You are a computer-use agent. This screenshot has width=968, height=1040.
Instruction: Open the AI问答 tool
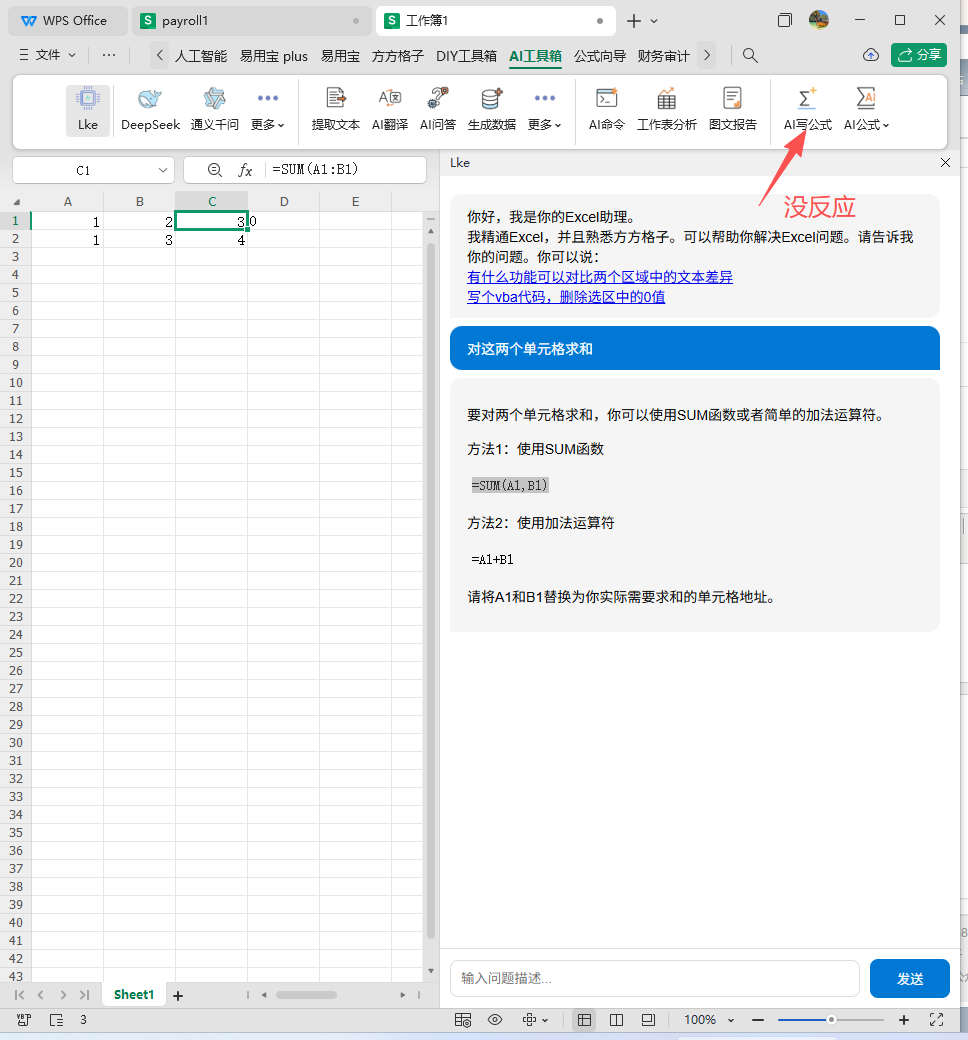tap(437, 100)
